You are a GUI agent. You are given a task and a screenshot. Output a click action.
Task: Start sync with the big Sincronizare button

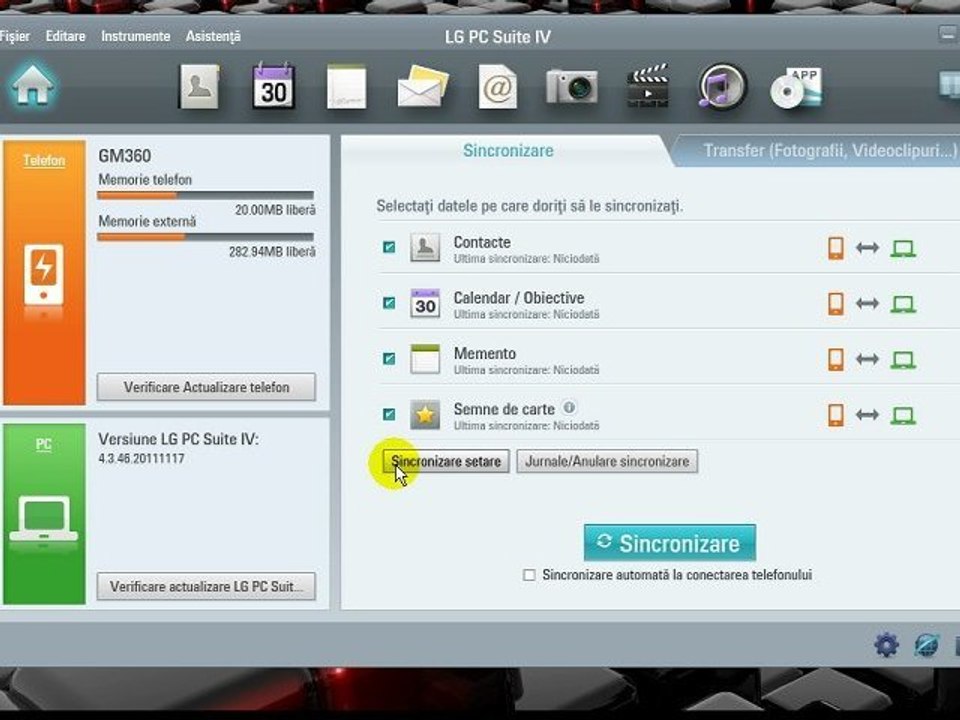[670, 542]
